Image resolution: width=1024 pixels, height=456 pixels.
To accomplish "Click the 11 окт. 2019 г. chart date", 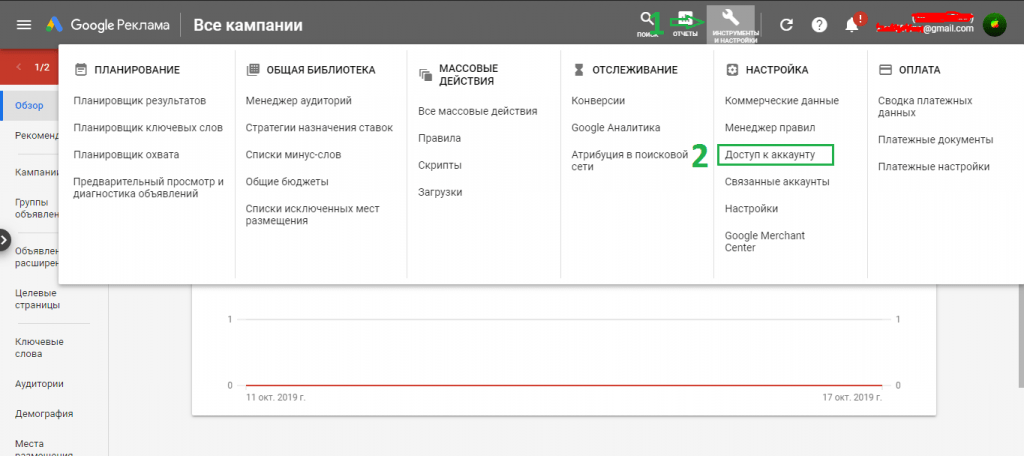I will (x=274, y=397).
